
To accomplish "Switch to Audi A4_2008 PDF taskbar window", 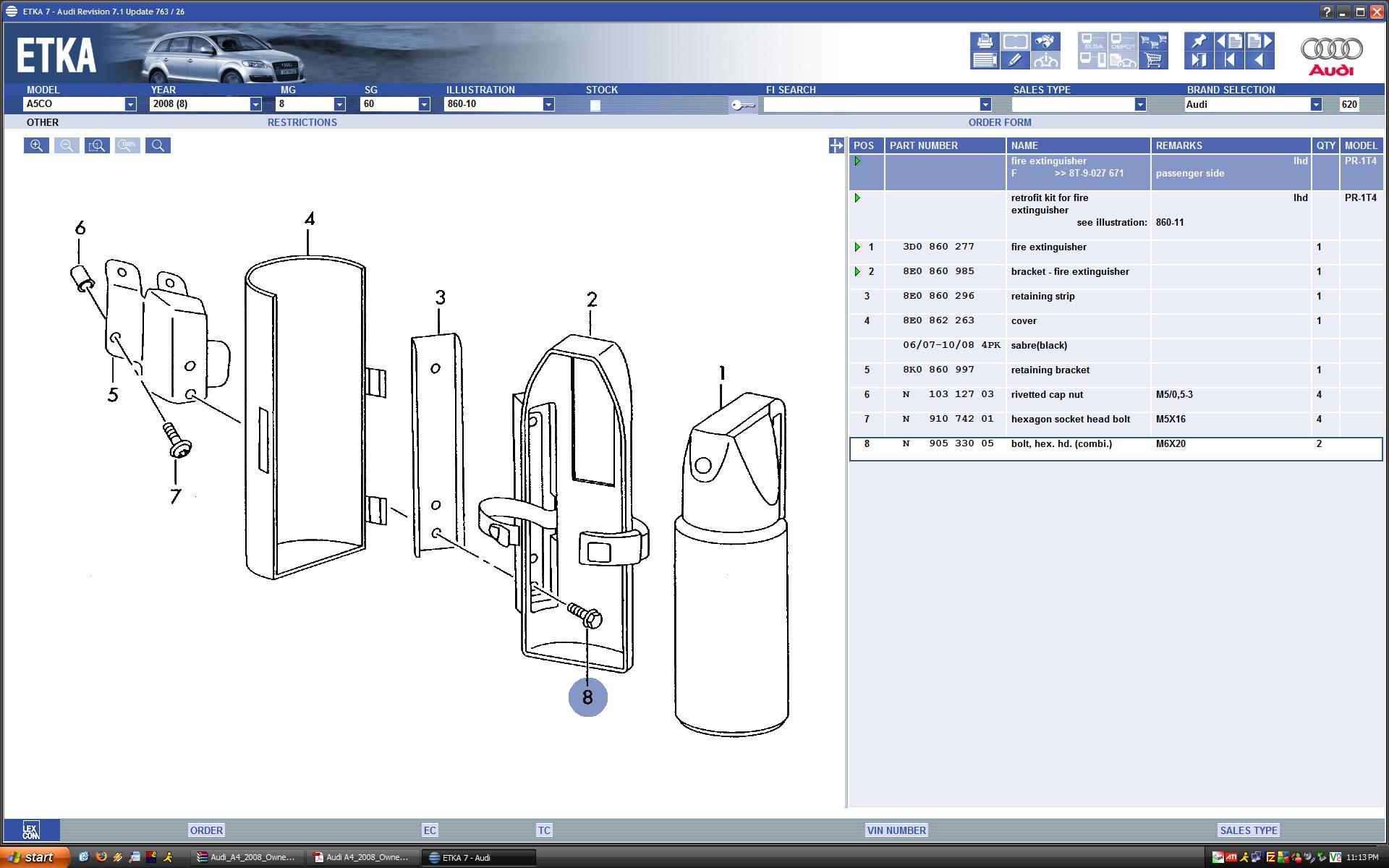I will [x=362, y=857].
